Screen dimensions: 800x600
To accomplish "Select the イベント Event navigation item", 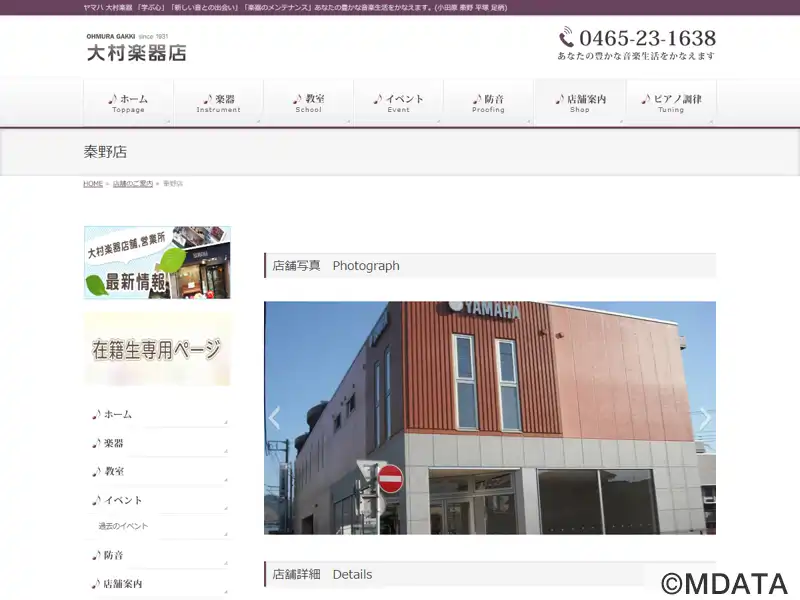I will click(398, 103).
